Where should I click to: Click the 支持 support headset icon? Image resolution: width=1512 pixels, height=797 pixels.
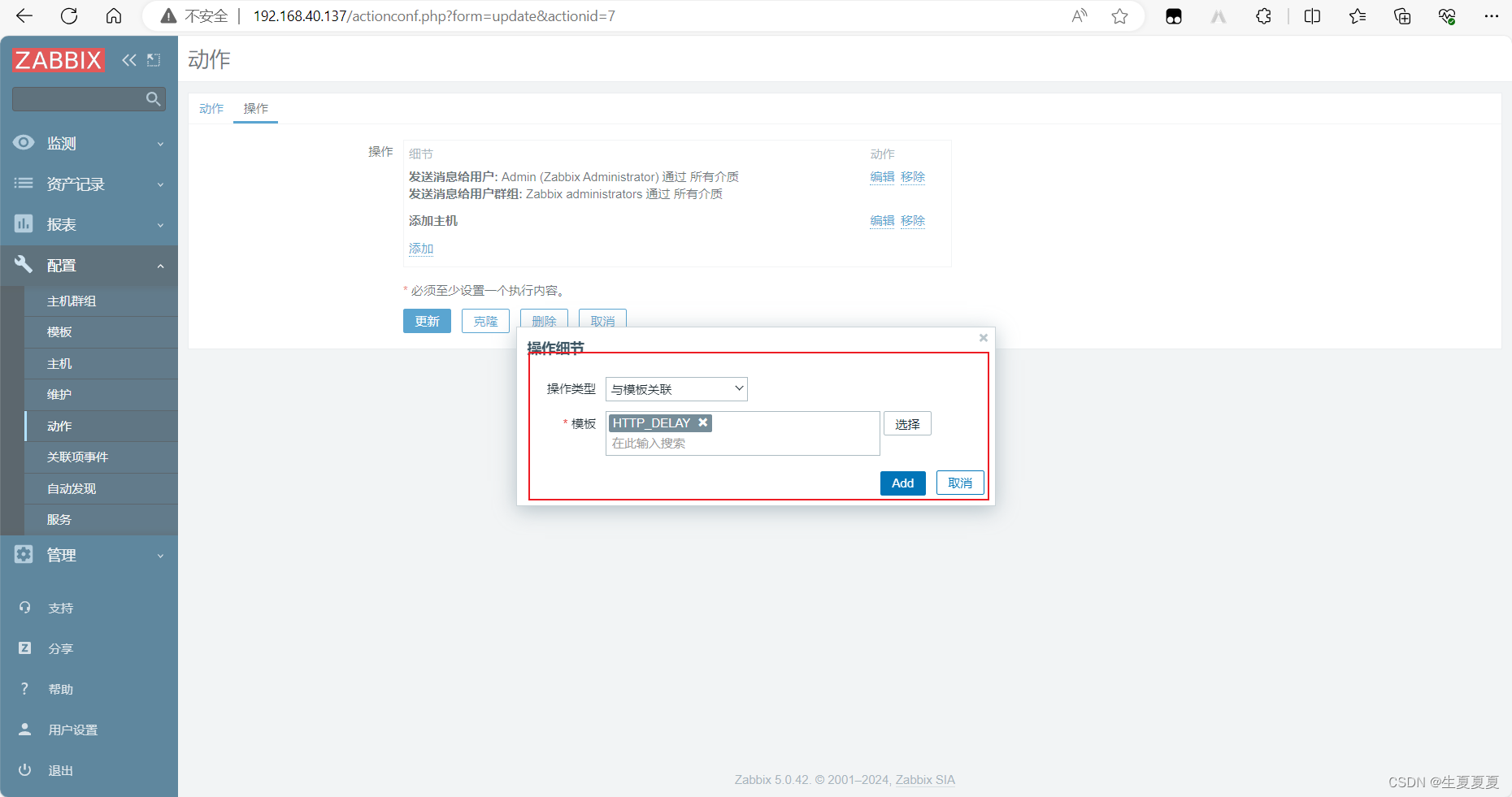[x=24, y=608]
